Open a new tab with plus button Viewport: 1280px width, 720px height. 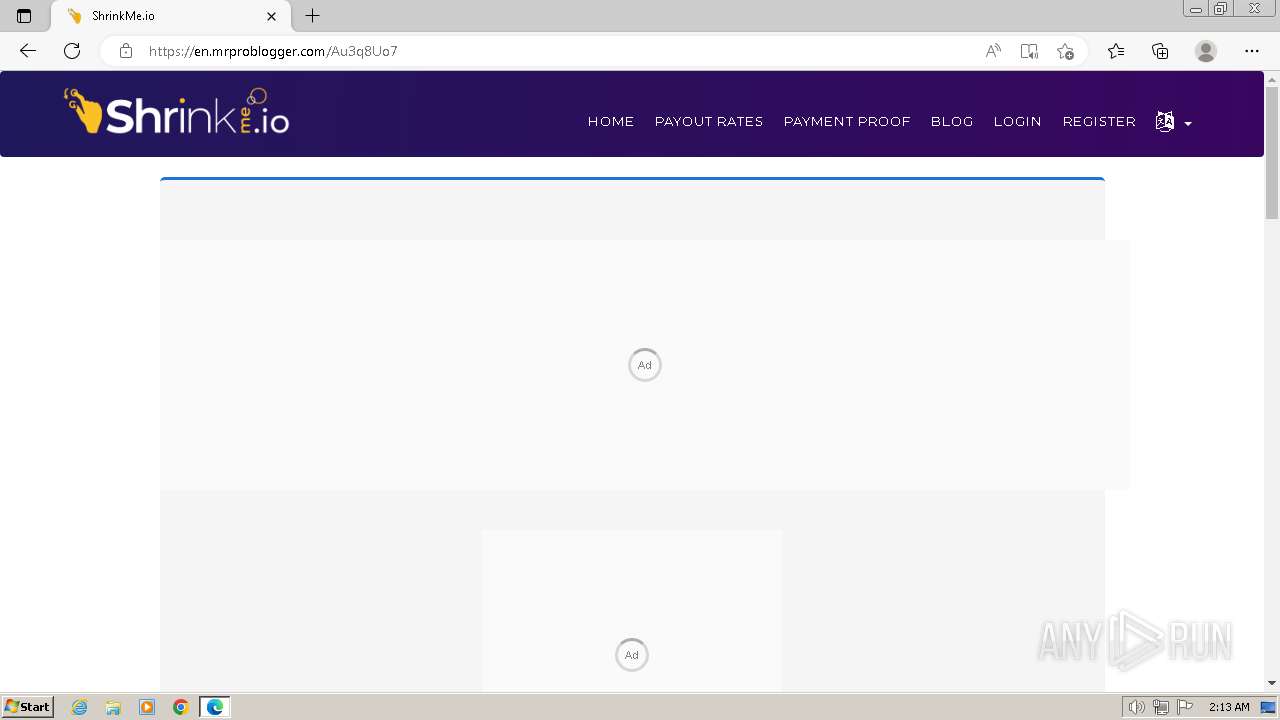tap(312, 16)
